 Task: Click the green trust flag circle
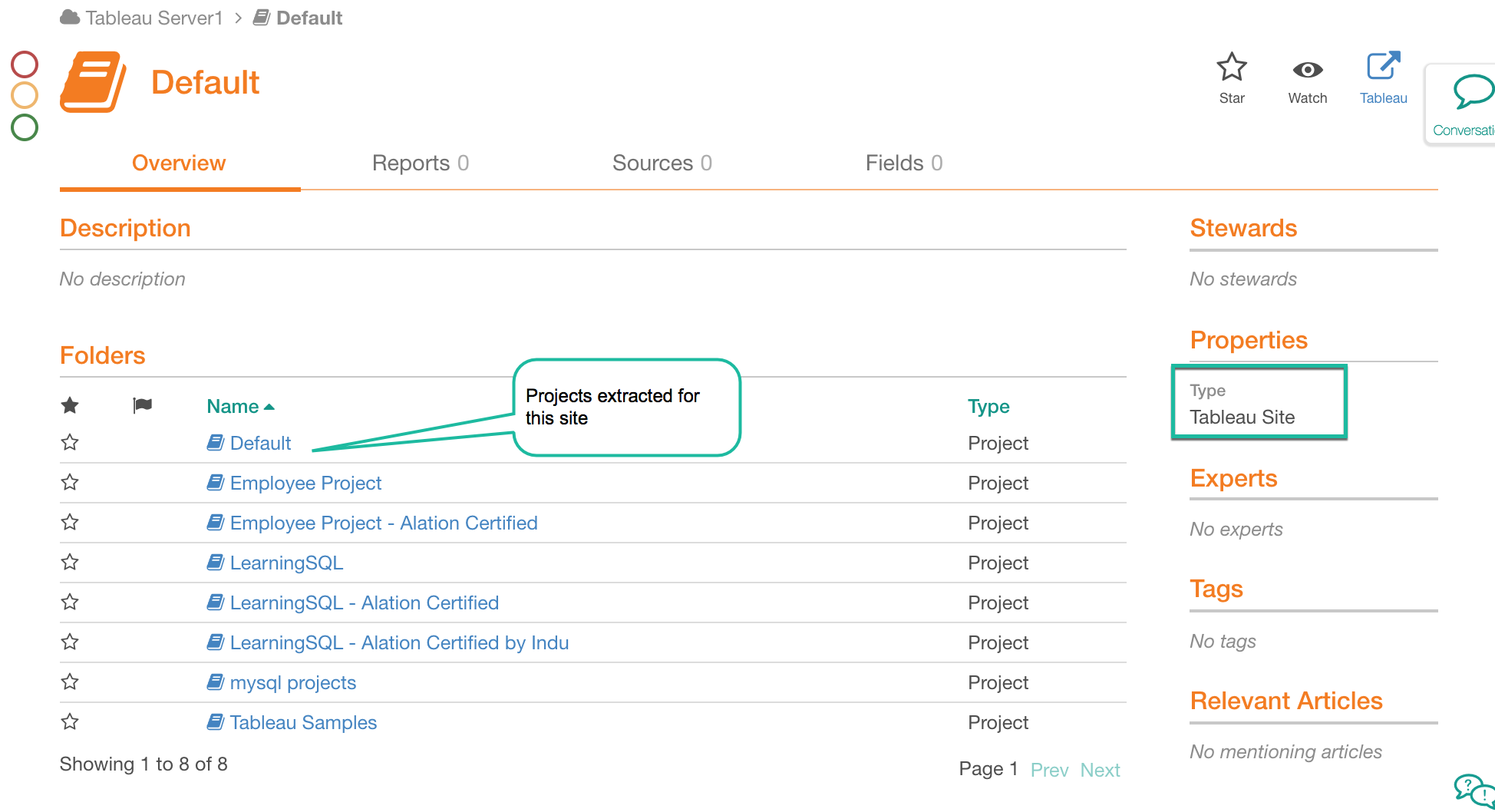25,127
